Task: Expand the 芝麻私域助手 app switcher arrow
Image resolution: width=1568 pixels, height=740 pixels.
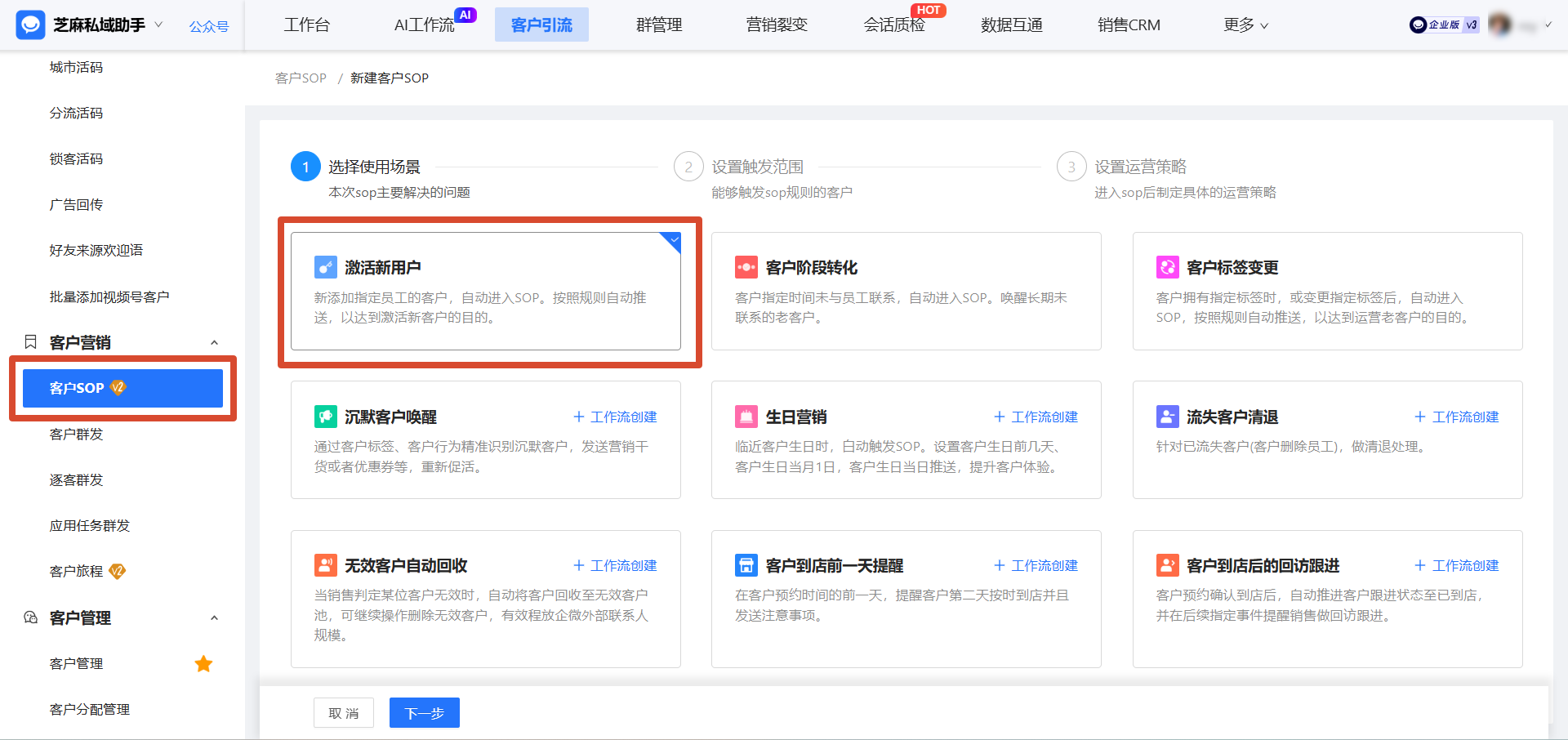Action: tap(158, 25)
